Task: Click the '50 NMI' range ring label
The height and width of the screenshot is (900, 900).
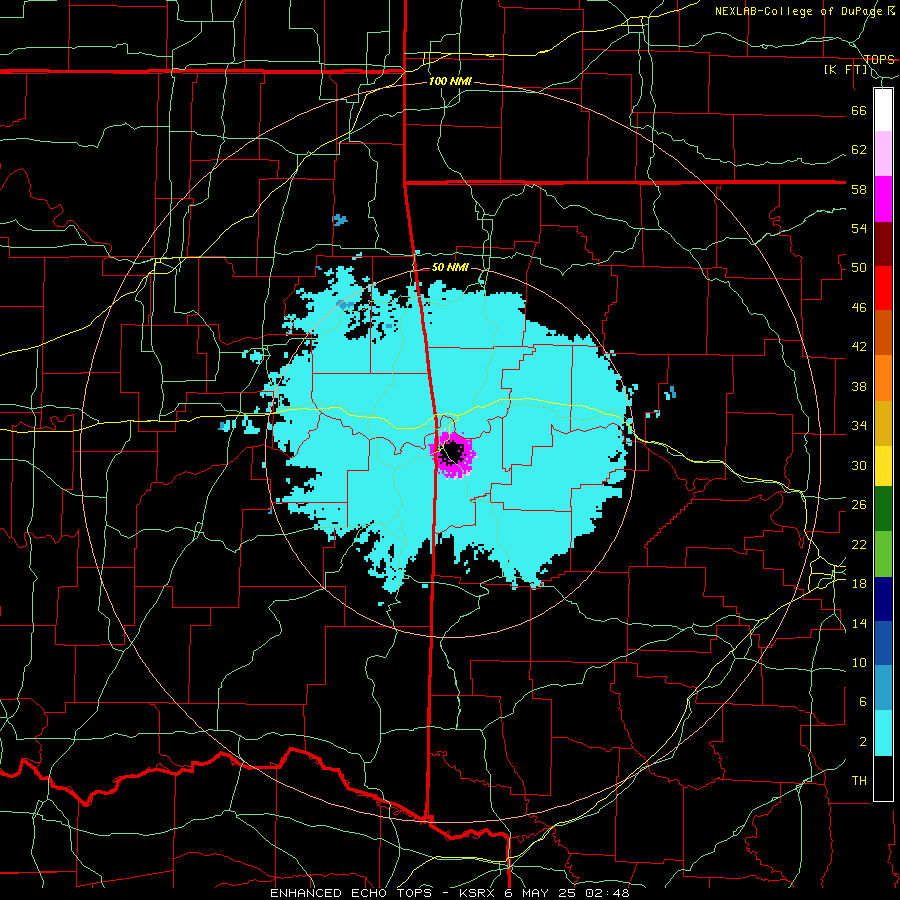Action: coord(450,267)
